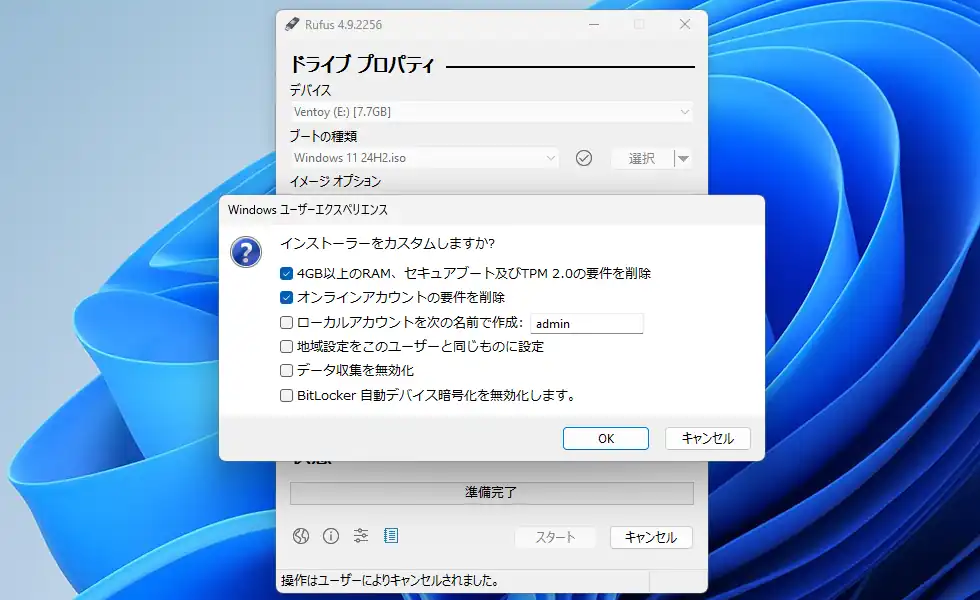
Task: Click the ブートの種類 label
Action: [323, 136]
